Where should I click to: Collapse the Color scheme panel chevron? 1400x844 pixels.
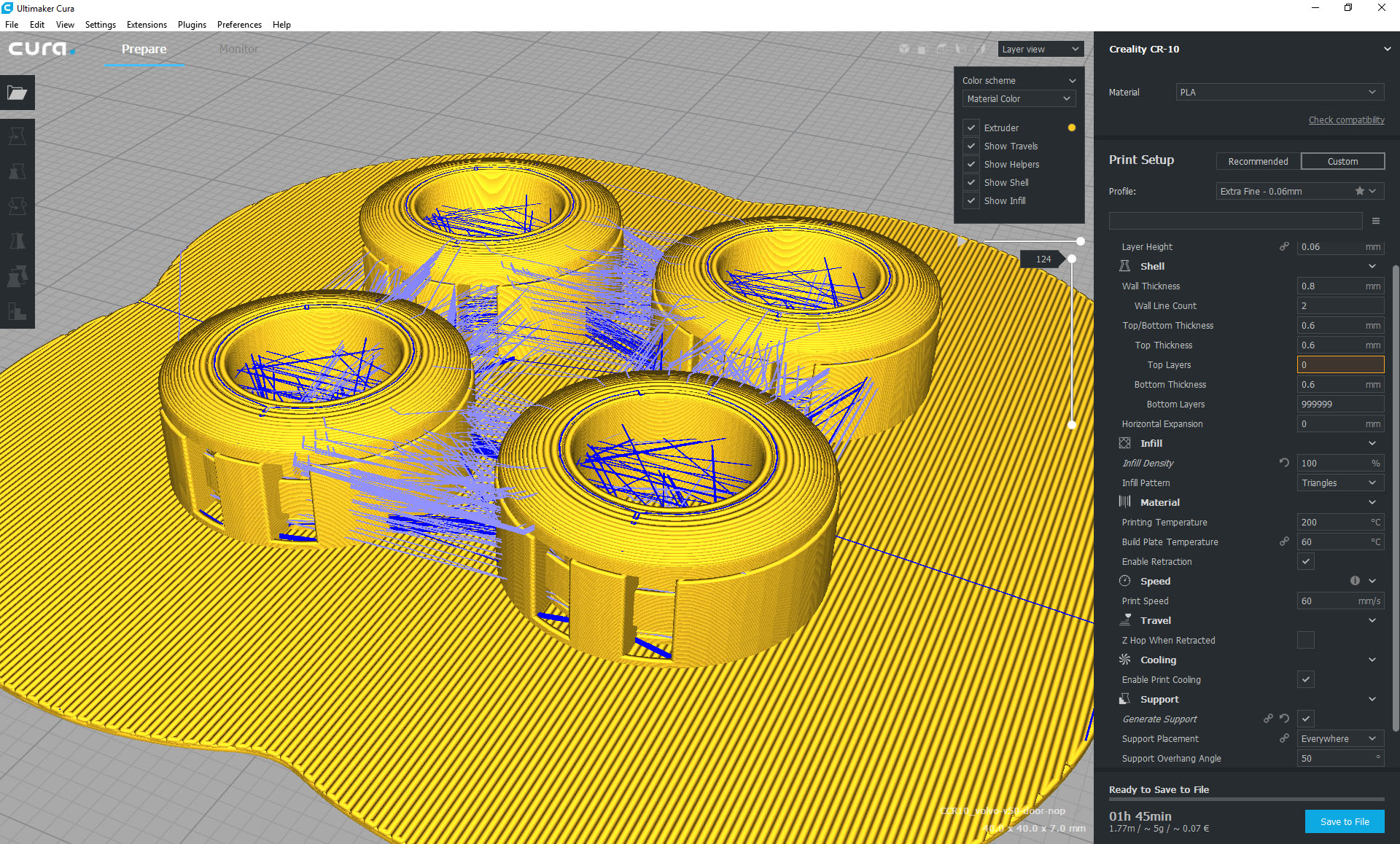pos(1073,80)
